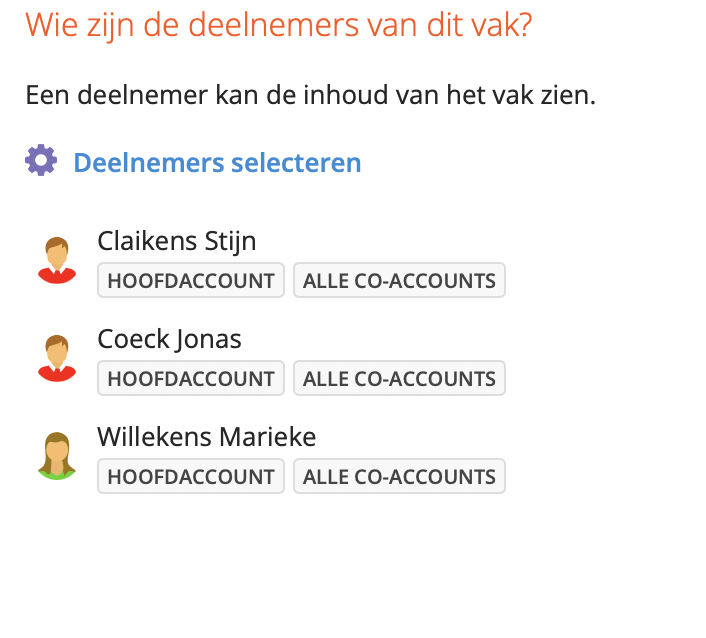
Task: Click Claikens Stijn's male avatar icon
Action: click(57, 260)
